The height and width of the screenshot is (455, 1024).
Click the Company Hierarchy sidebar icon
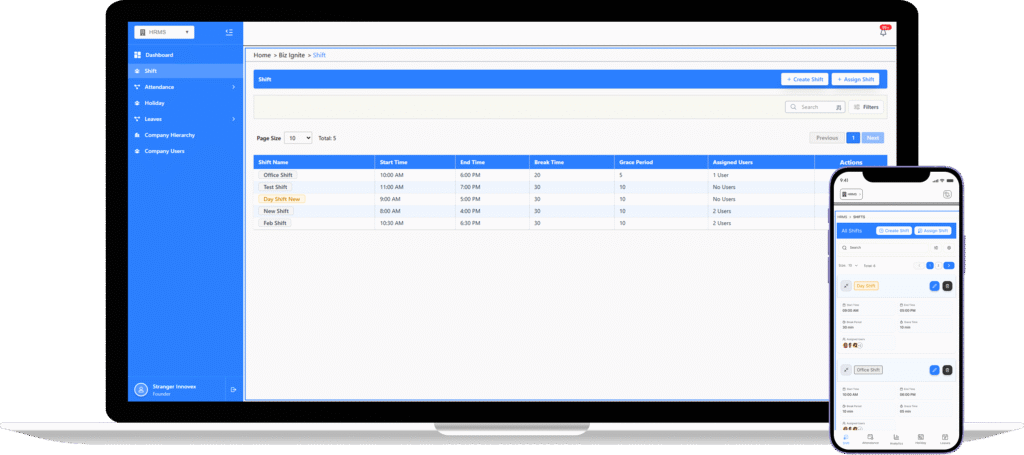(x=137, y=135)
